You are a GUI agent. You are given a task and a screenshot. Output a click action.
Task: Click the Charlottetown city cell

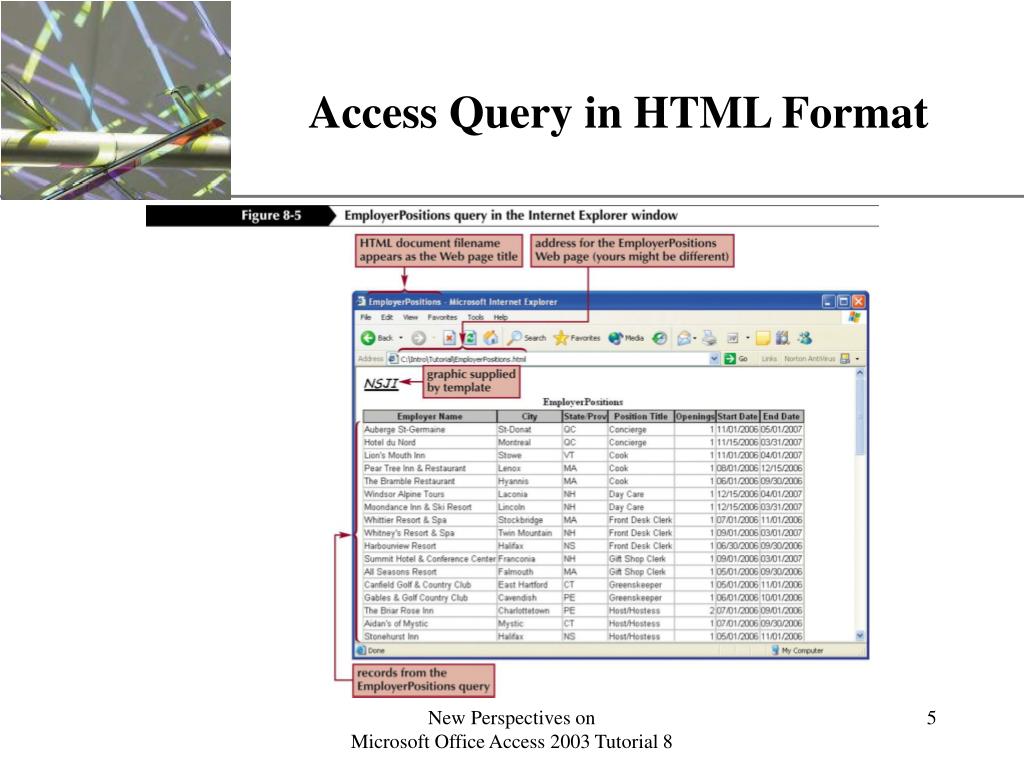pos(529,611)
